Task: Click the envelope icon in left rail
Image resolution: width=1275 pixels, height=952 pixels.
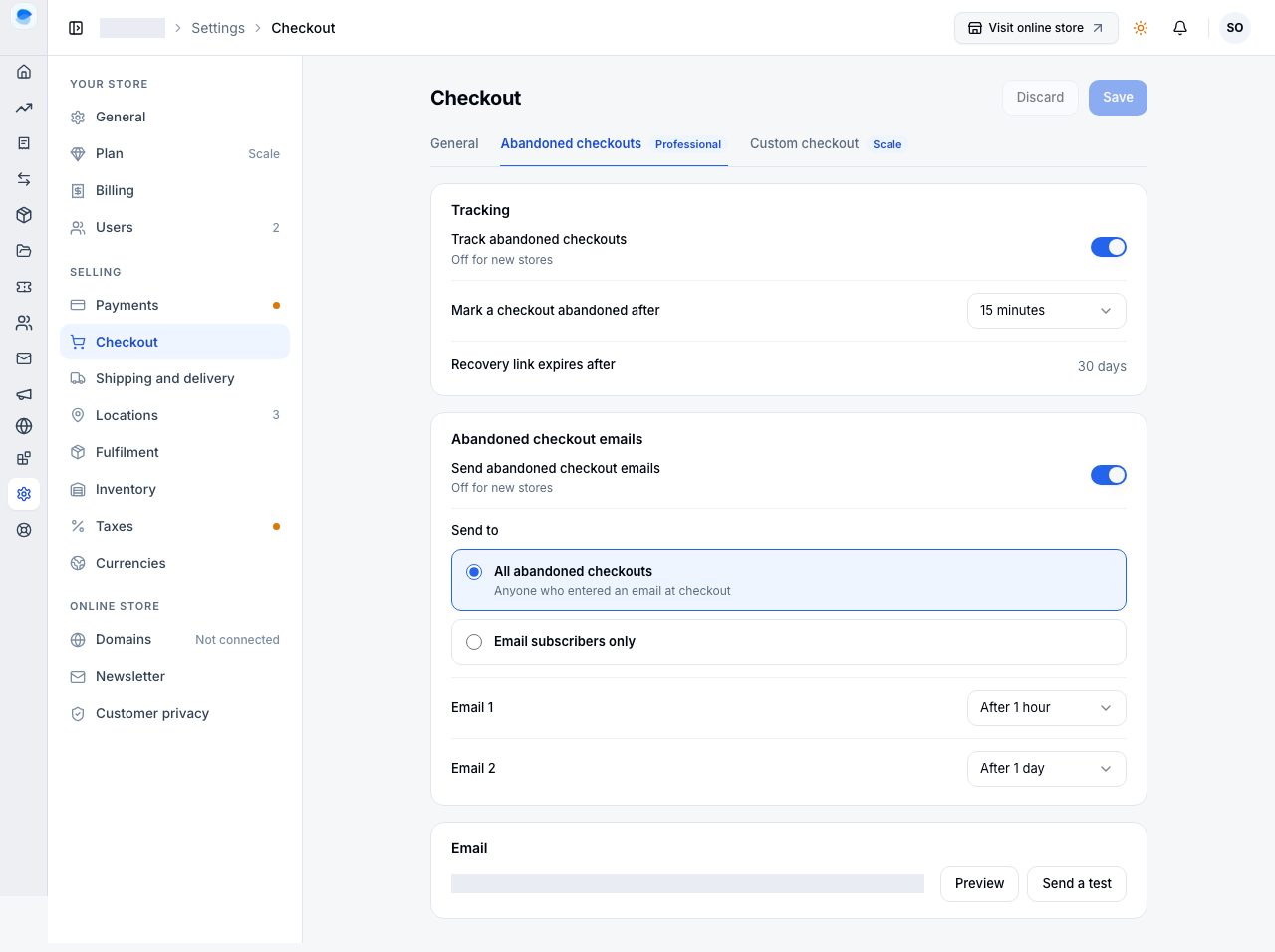Action: pos(24,358)
